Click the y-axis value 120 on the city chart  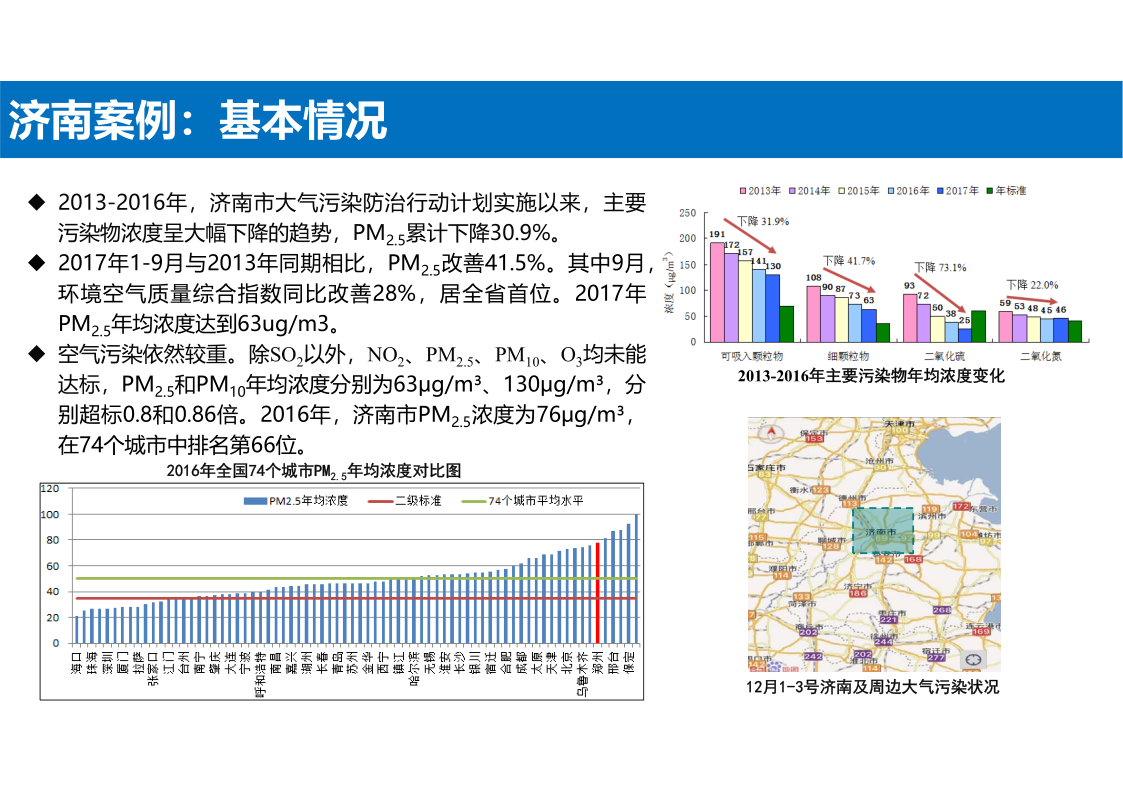(50, 488)
